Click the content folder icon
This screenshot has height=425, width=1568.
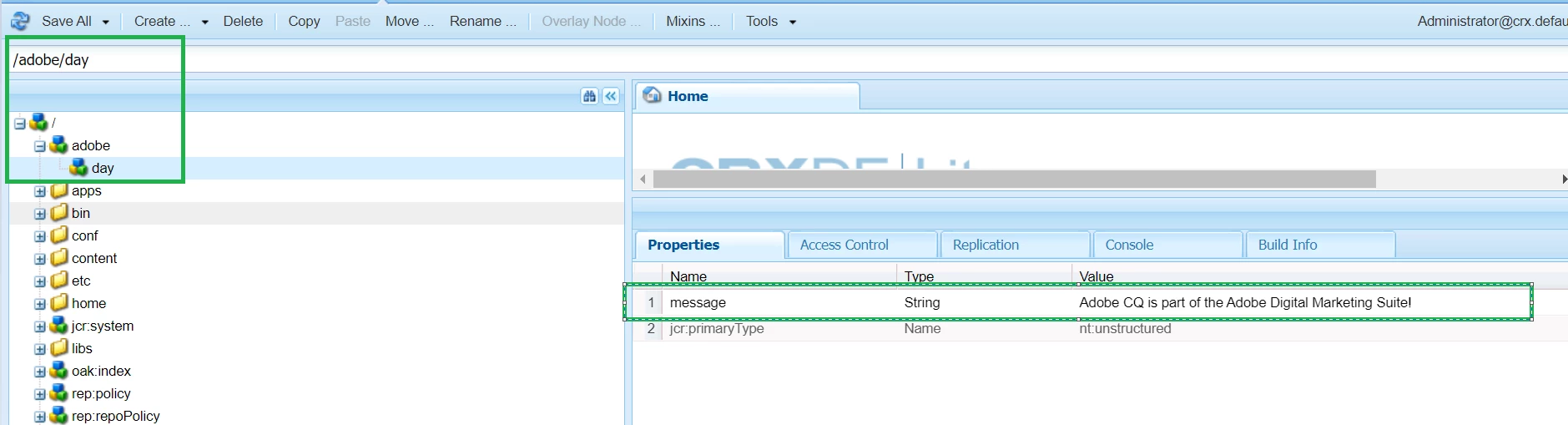click(x=58, y=258)
